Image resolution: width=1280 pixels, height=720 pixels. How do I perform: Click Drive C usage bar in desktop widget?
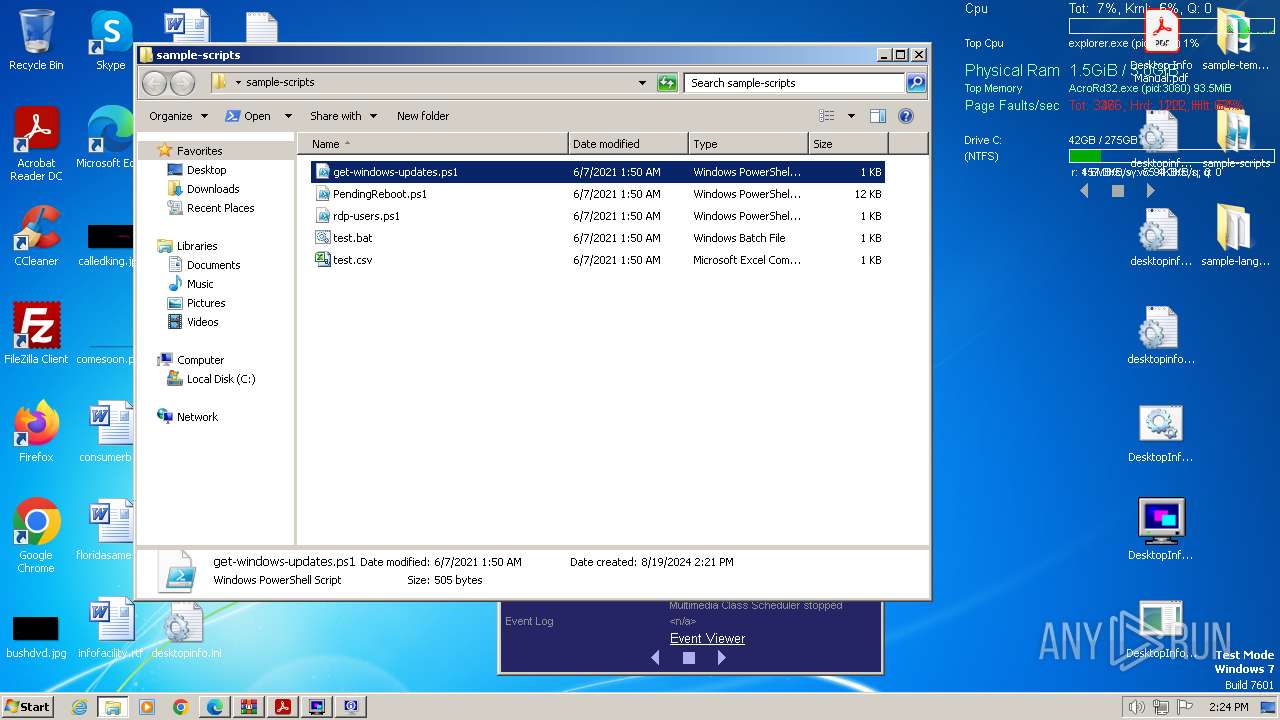tap(1171, 156)
